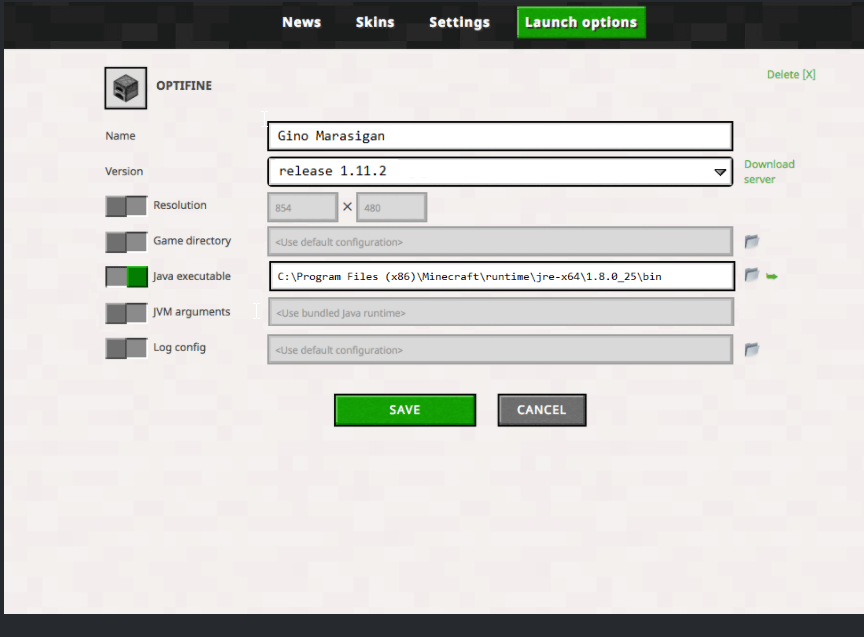This screenshot has height=637, width=864.
Task: Open folder picker for Log config
Action: [751, 350]
